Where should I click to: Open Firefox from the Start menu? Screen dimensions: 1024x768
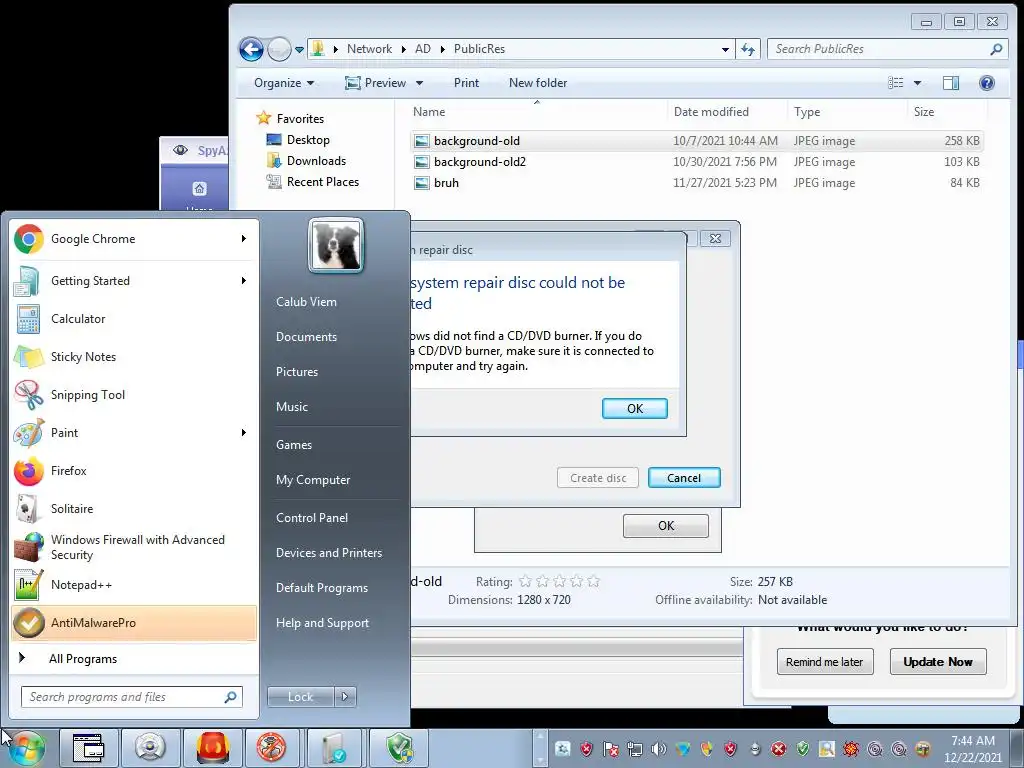coord(134,470)
